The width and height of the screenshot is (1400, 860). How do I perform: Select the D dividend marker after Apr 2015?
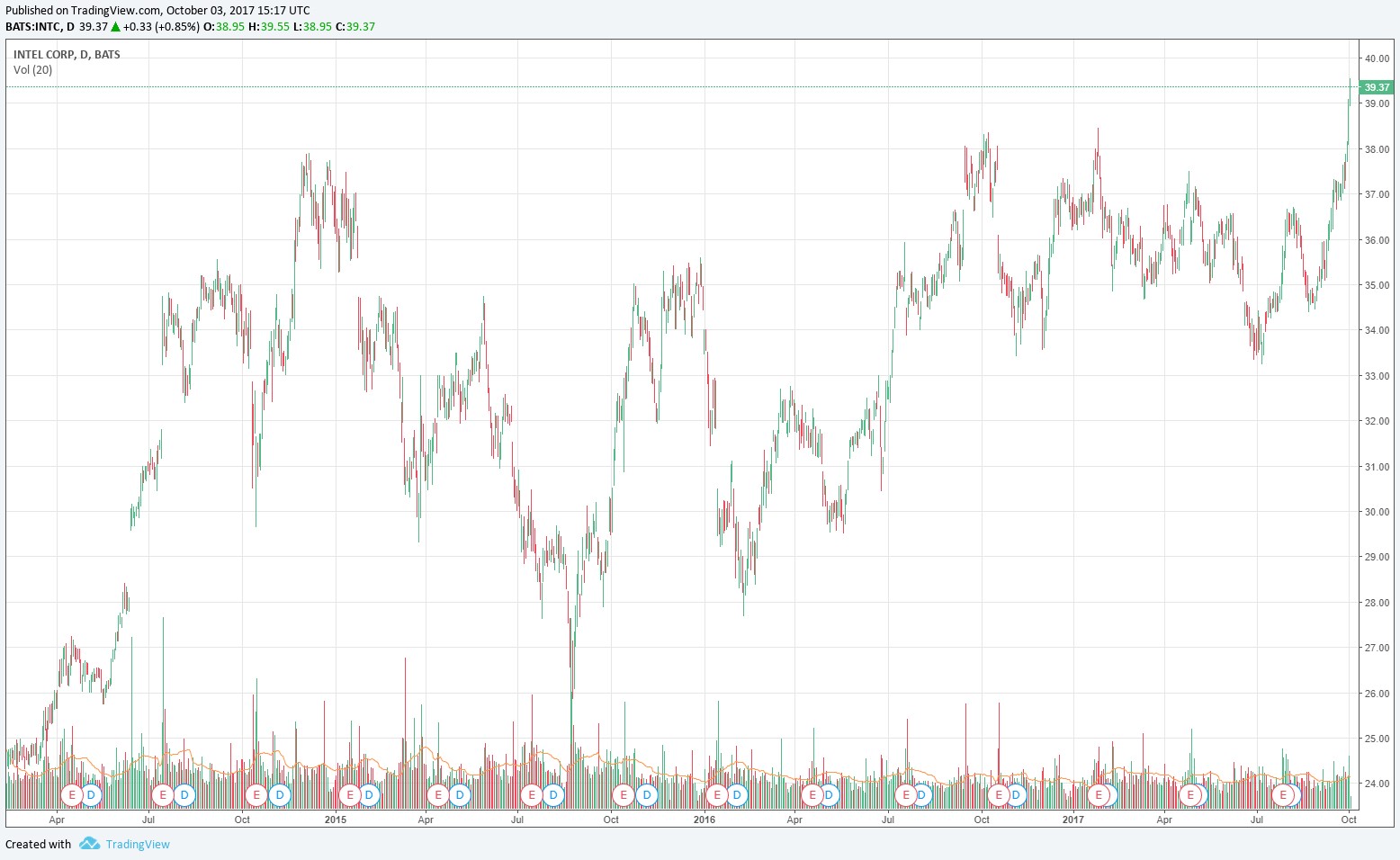(x=460, y=795)
